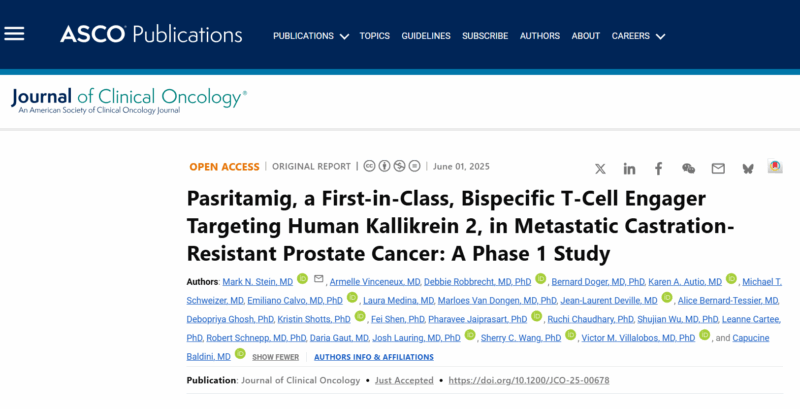
Task: Open ORCID icon next to Mark N. Stein
Action: (x=303, y=278)
